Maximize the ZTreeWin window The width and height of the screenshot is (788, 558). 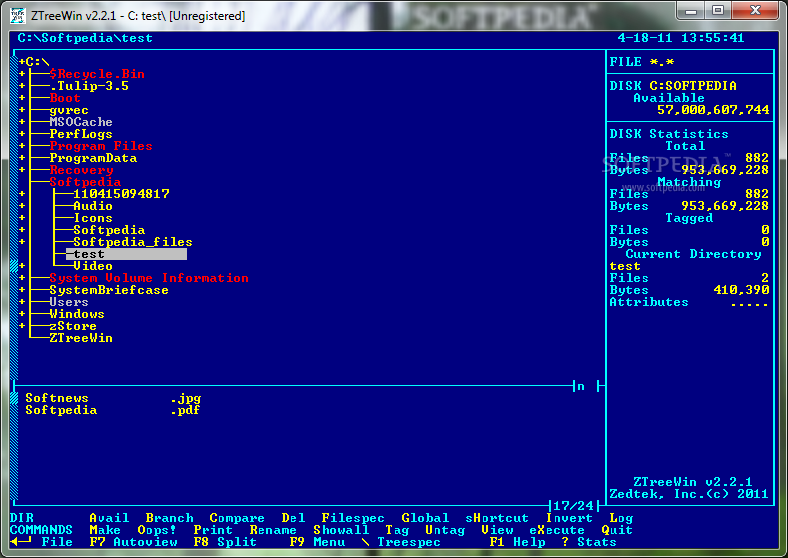point(718,10)
